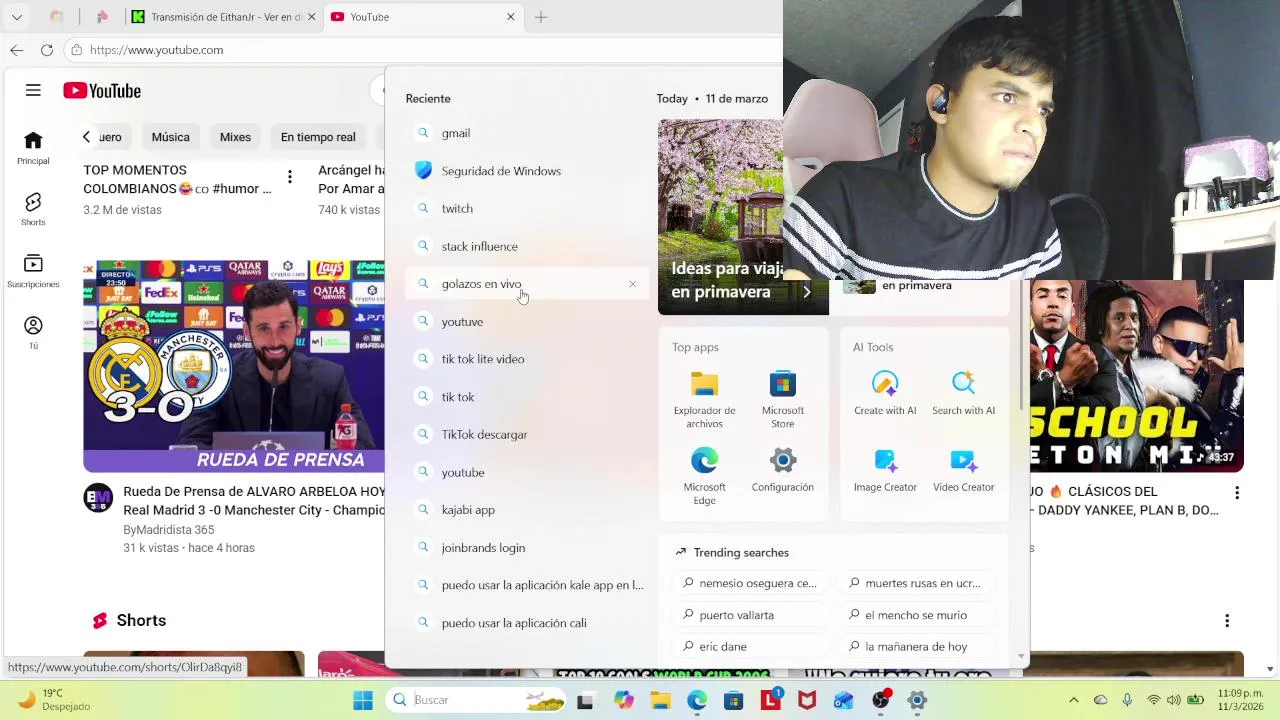Open Suscripciones in the YouTube sidebar
Viewport: 1280px width, 720px height.
point(33,271)
